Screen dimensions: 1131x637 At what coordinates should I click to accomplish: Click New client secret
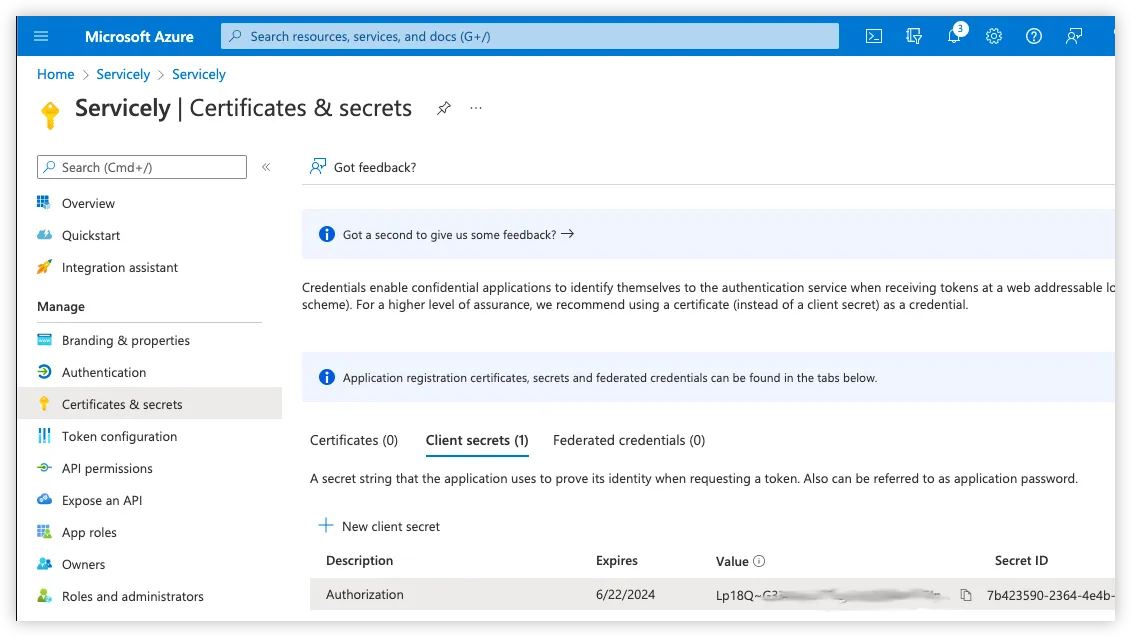click(379, 527)
